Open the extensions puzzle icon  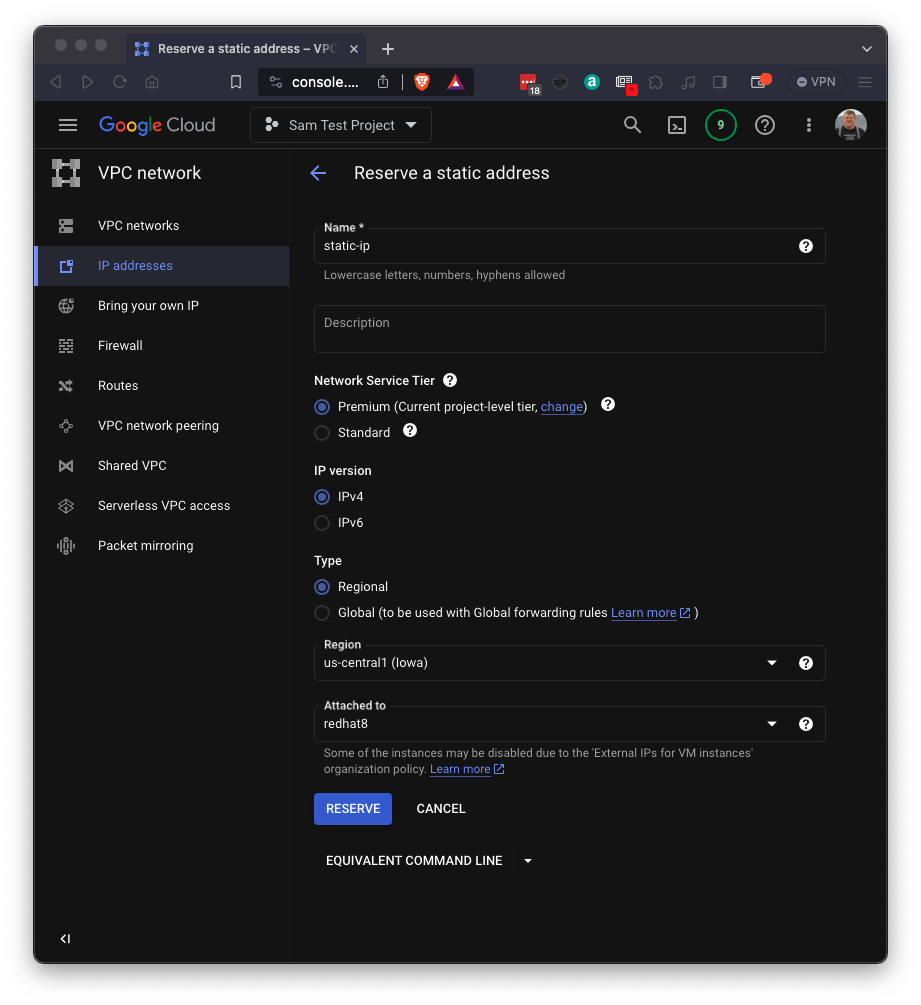coord(656,82)
